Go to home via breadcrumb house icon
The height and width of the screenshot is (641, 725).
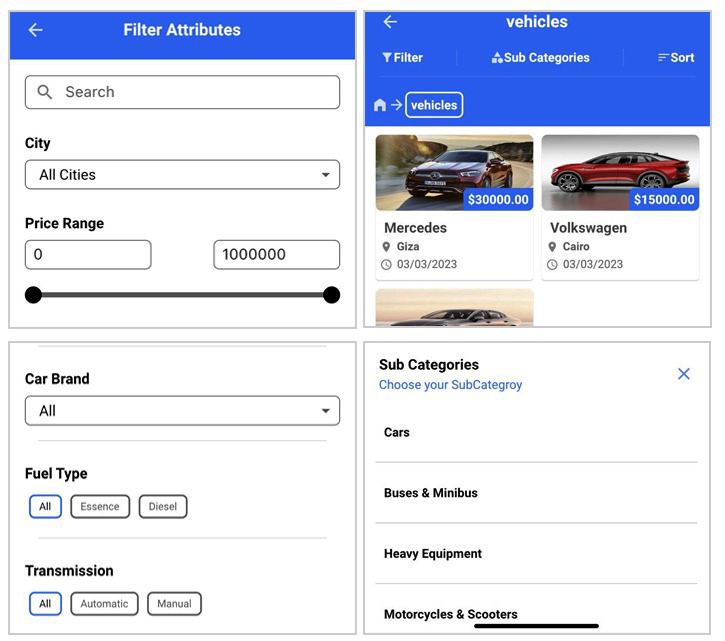pyautogui.click(x=380, y=105)
